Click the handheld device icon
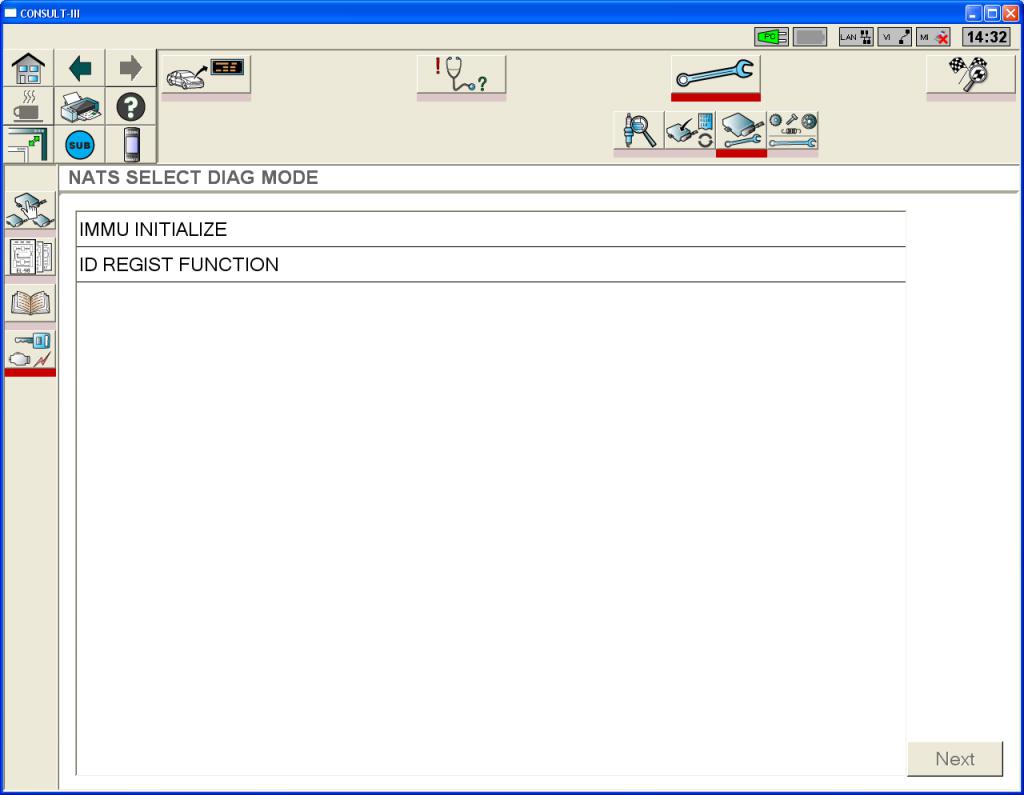 pos(131,145)
